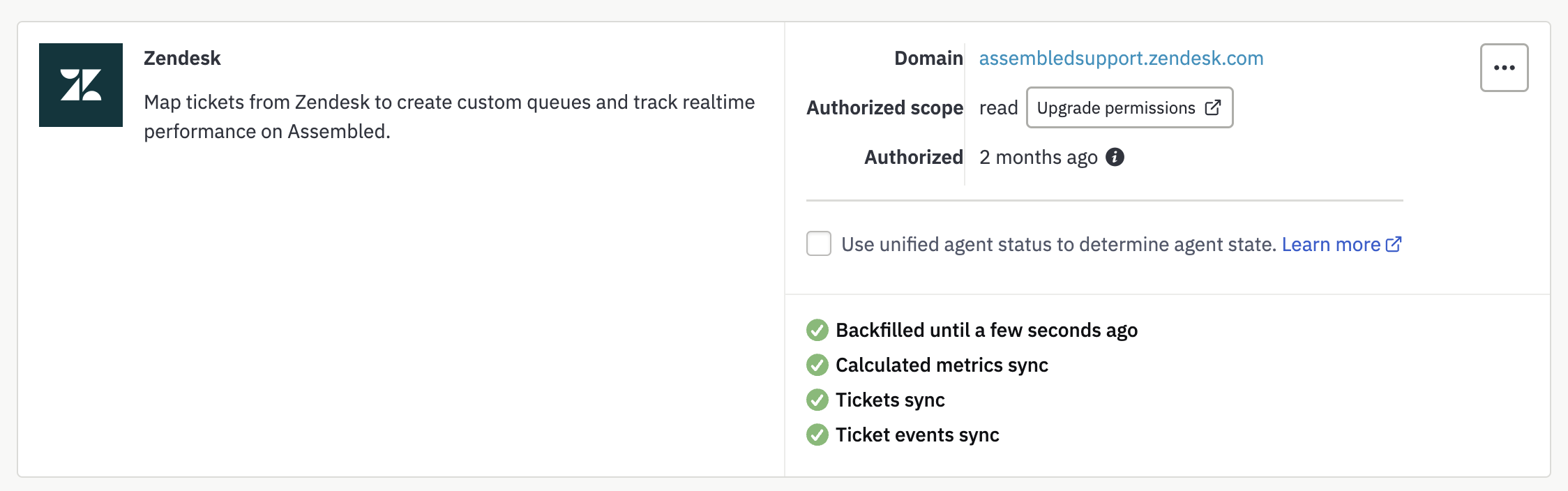
Task: Click the Domain label
Action: pyautogui.click(x=928, y=58)
